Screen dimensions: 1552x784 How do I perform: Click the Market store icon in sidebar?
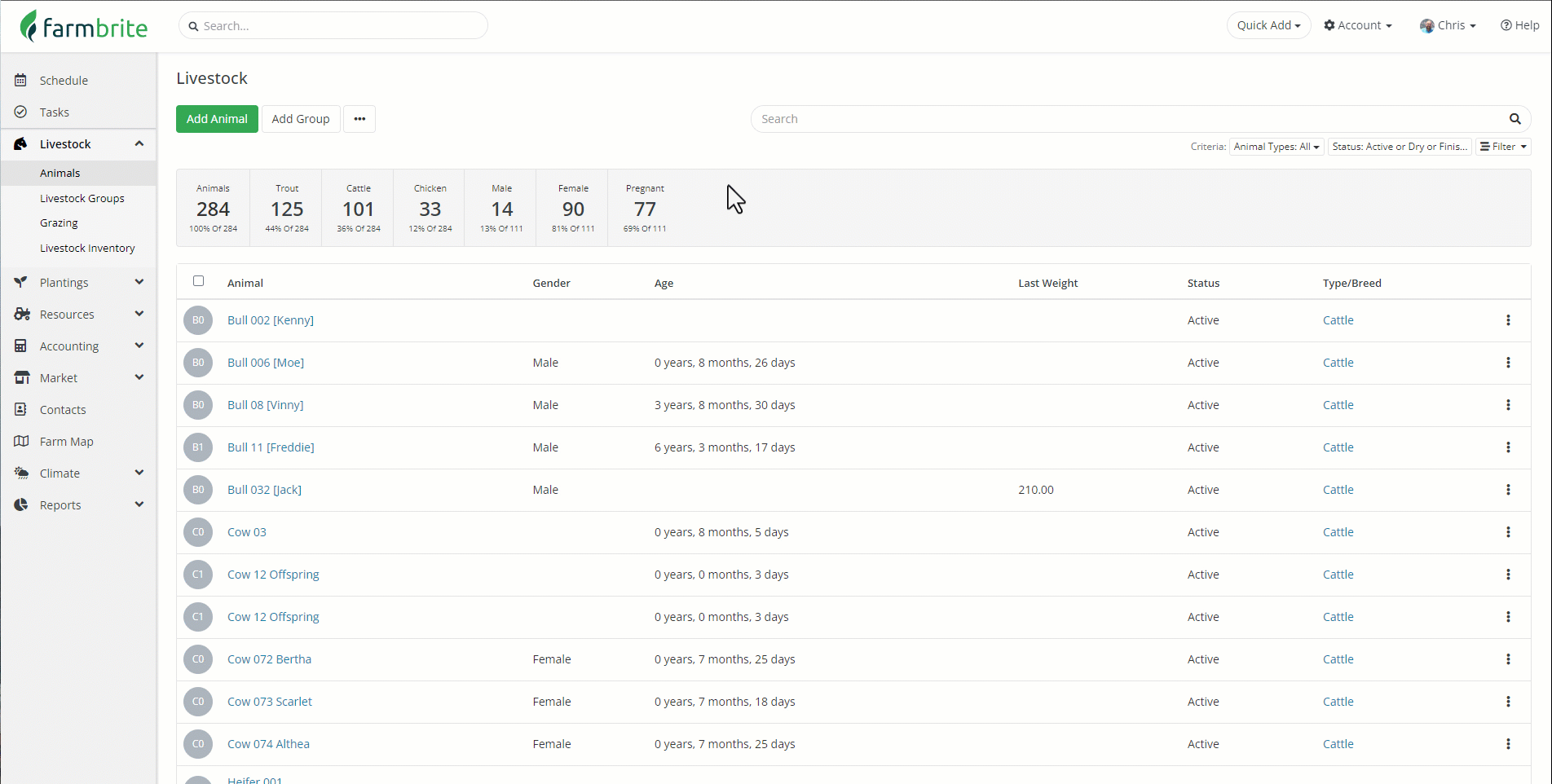point(22,377)
